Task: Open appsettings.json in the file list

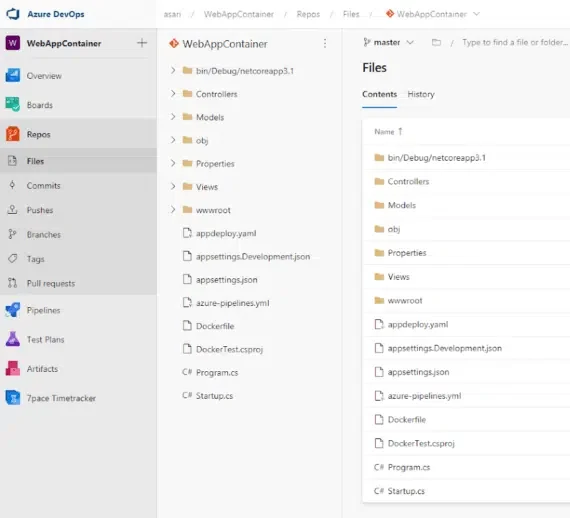Action: pyautogui.click(x=418, y=372)
